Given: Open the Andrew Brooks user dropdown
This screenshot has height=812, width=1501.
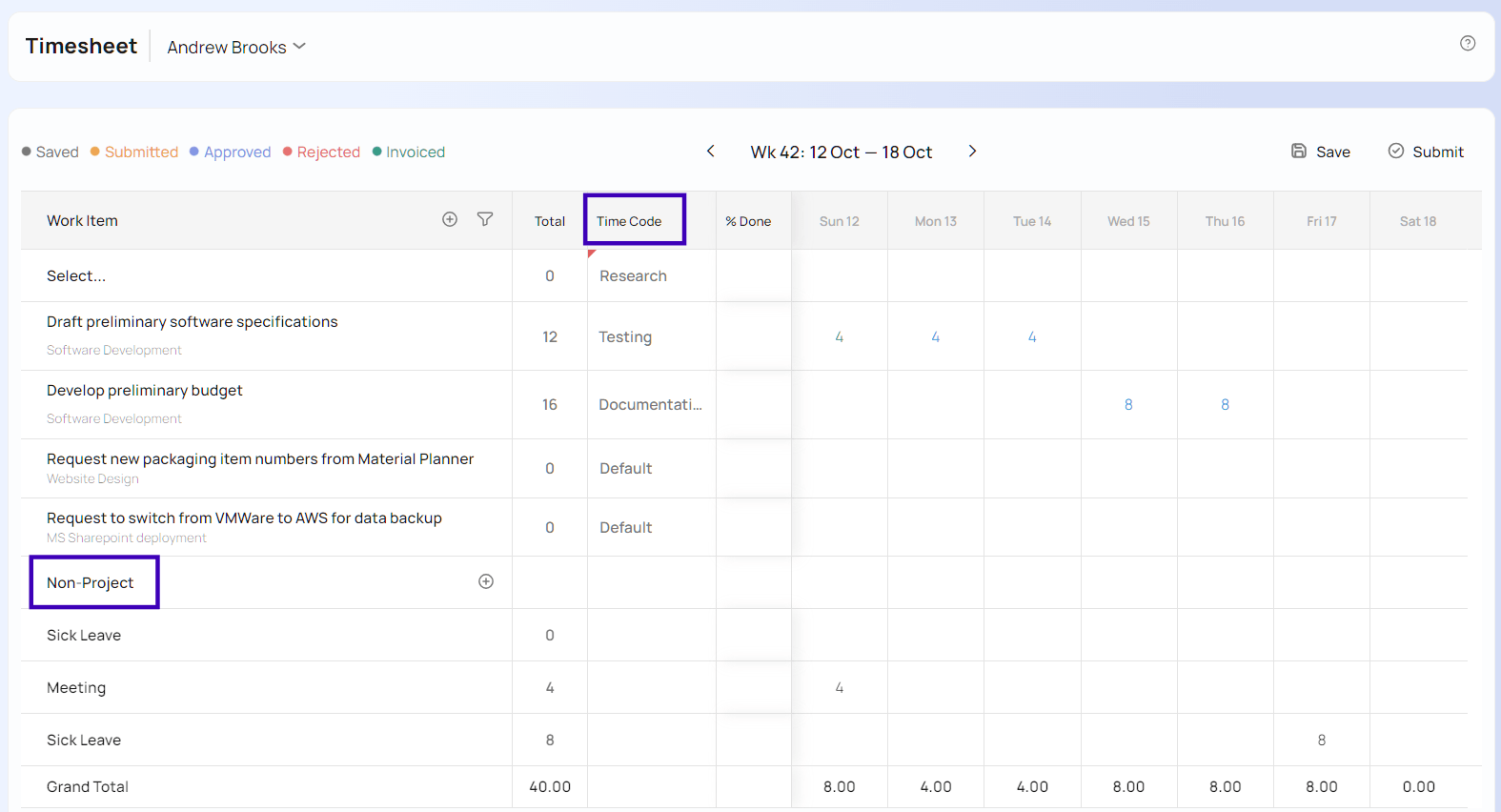Looking at the screenshot, I should click(236, 47).
